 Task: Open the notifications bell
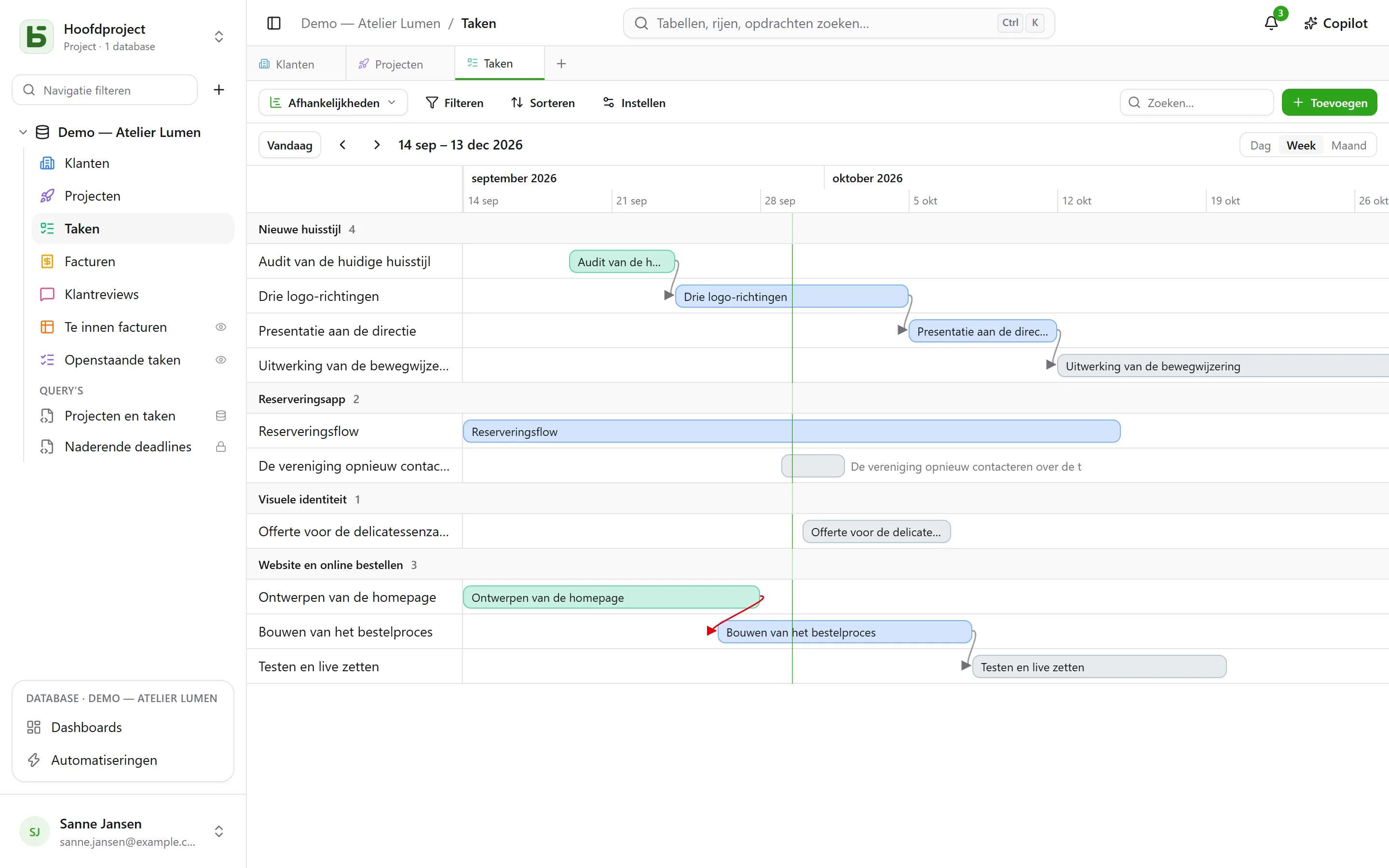tap(1271, 23)
